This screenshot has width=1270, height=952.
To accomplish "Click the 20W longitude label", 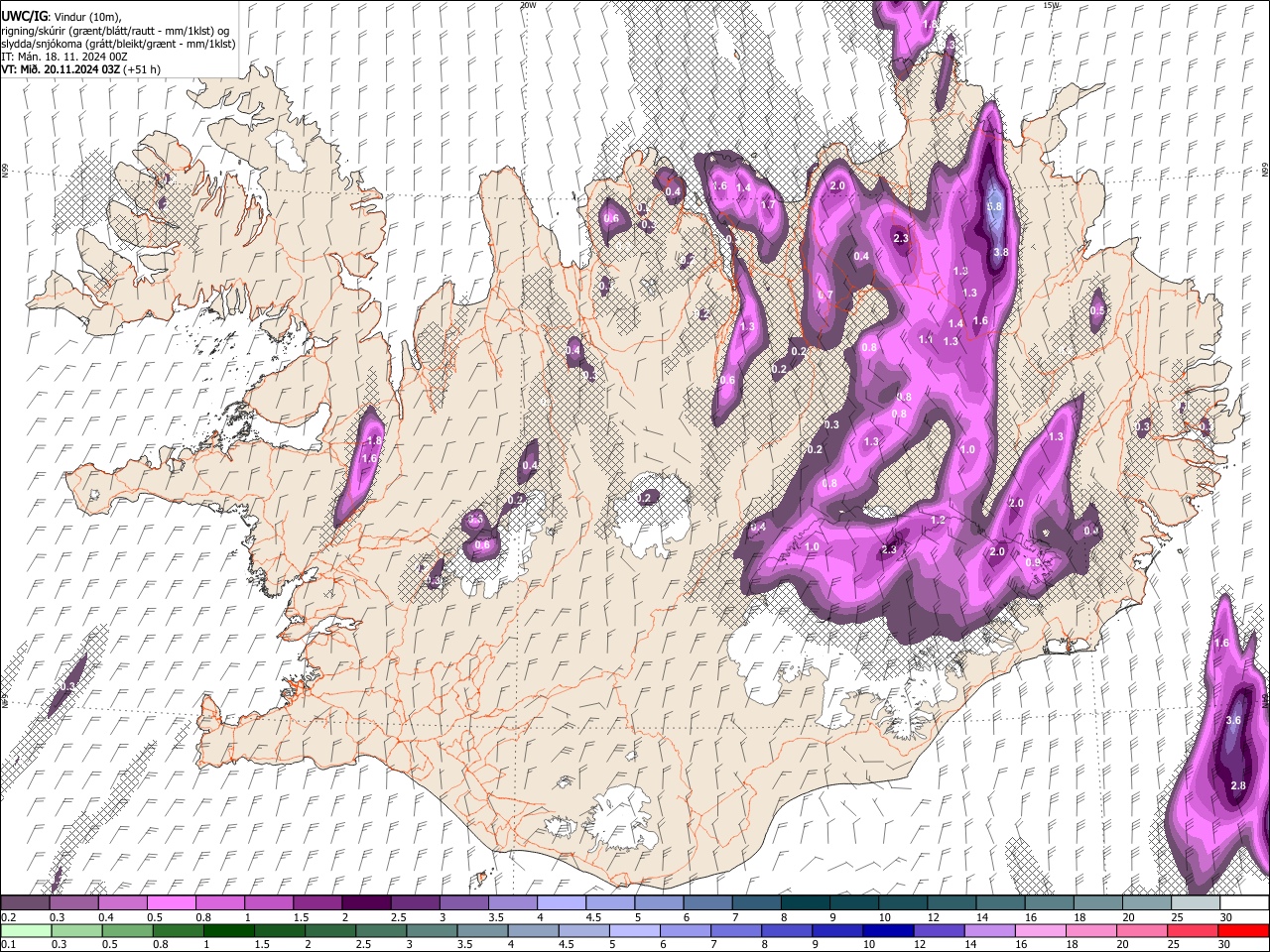I will [x=528, y=5].
